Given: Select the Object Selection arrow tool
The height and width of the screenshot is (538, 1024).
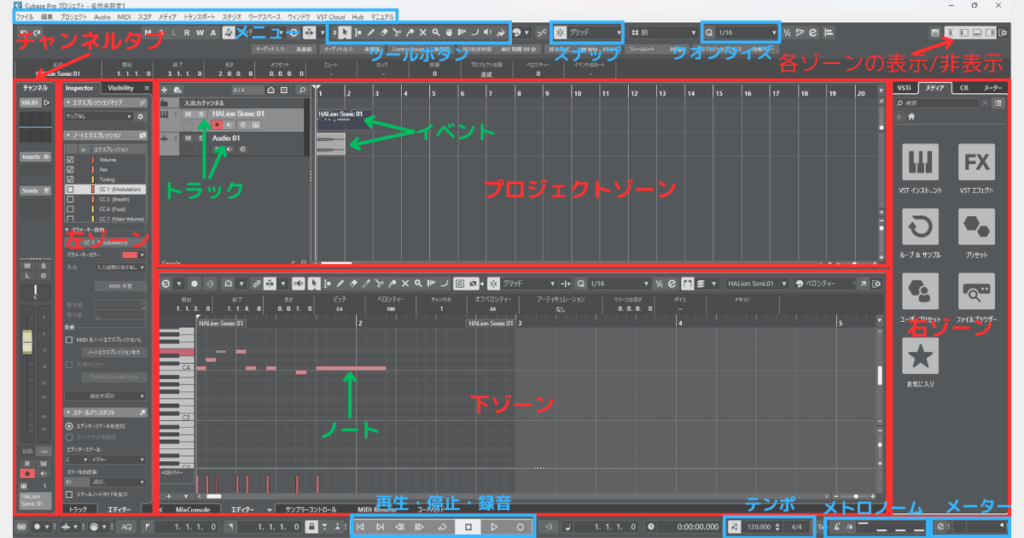Looking at the screenshot, I should (345, 33).
